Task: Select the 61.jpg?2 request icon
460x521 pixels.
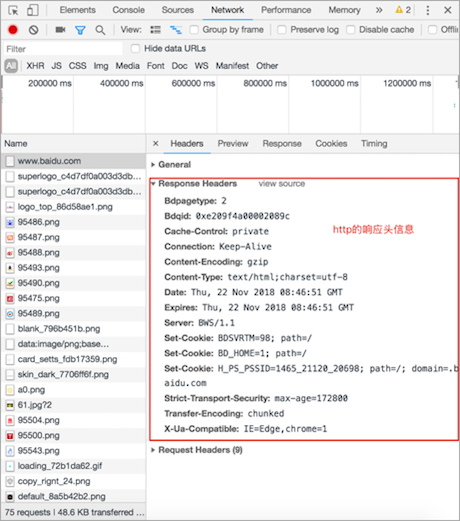Action: coord(10,405)
